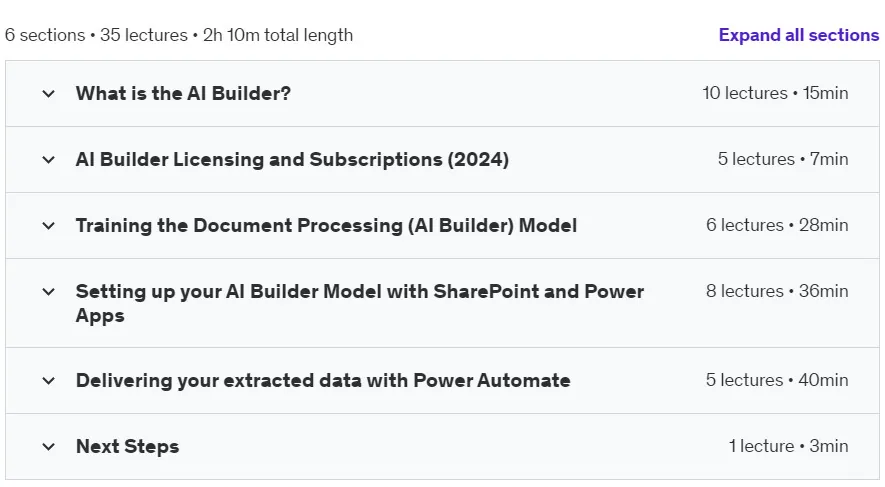Expand Training the Document Processing Model chevron
Viewport: 885px width, 487px height.
49,226
